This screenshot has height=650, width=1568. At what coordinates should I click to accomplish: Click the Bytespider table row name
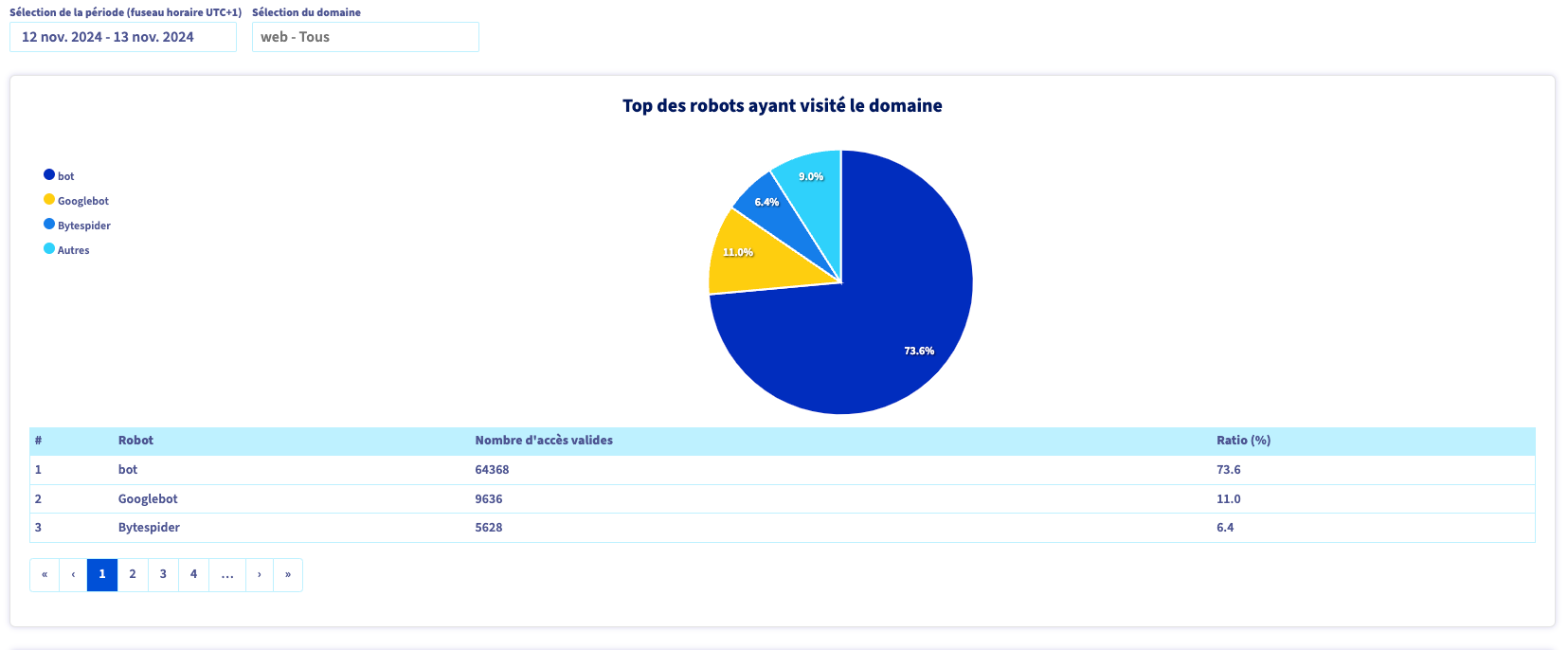tap(149, 528)
